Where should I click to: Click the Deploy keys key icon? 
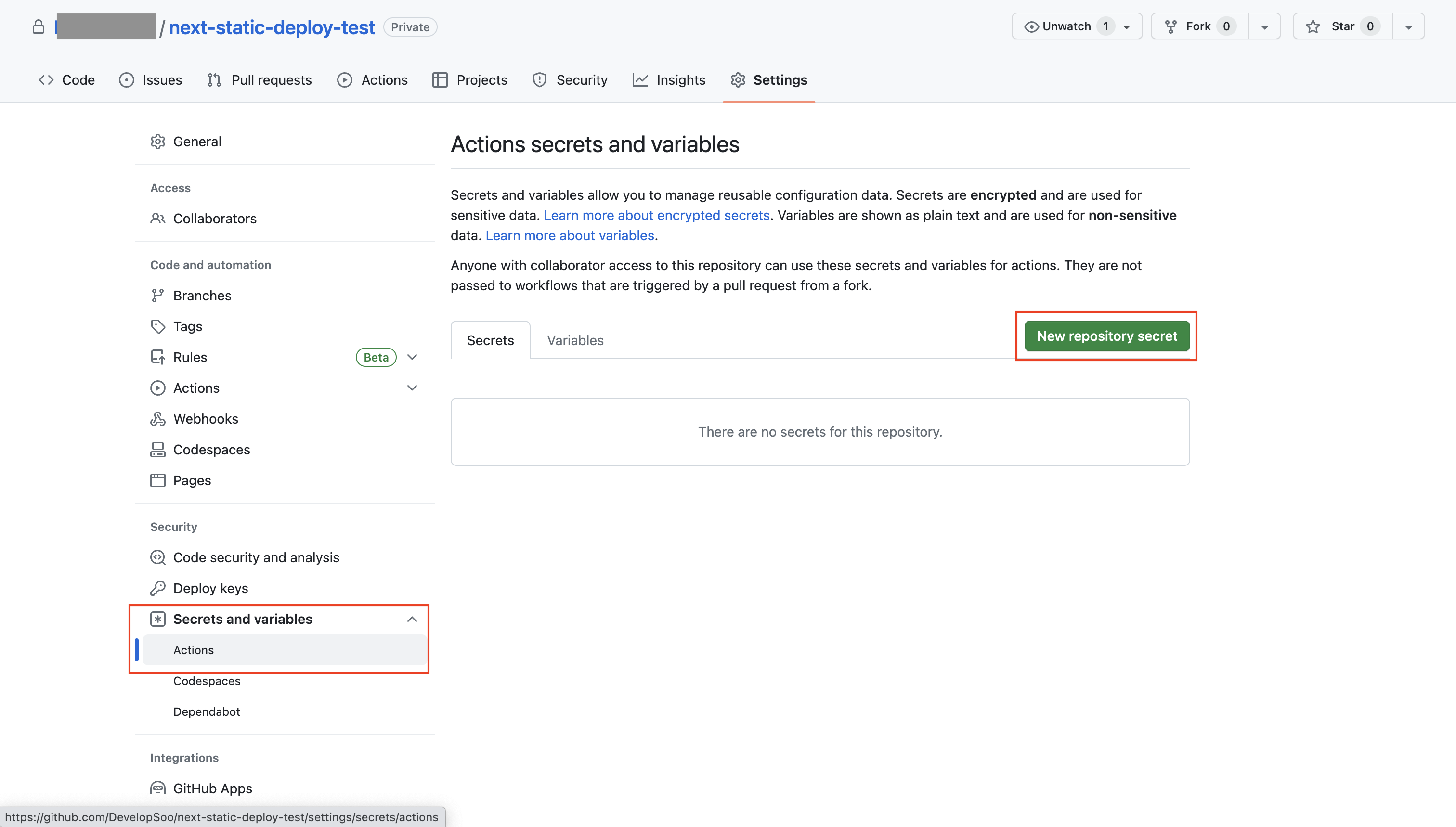157,588
